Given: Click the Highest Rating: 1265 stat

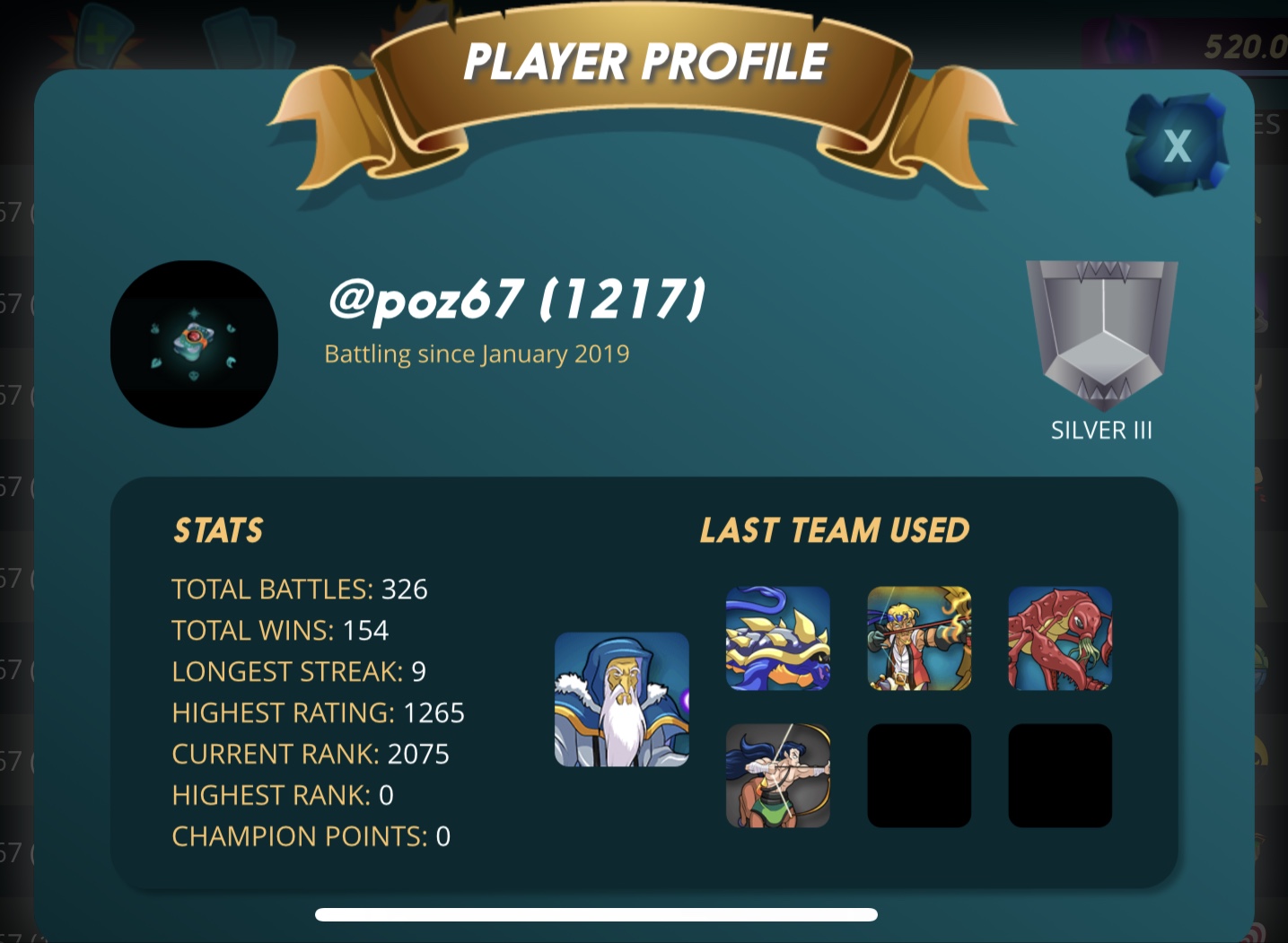Looking at the screenshot, I should click(x=319, y=713).
